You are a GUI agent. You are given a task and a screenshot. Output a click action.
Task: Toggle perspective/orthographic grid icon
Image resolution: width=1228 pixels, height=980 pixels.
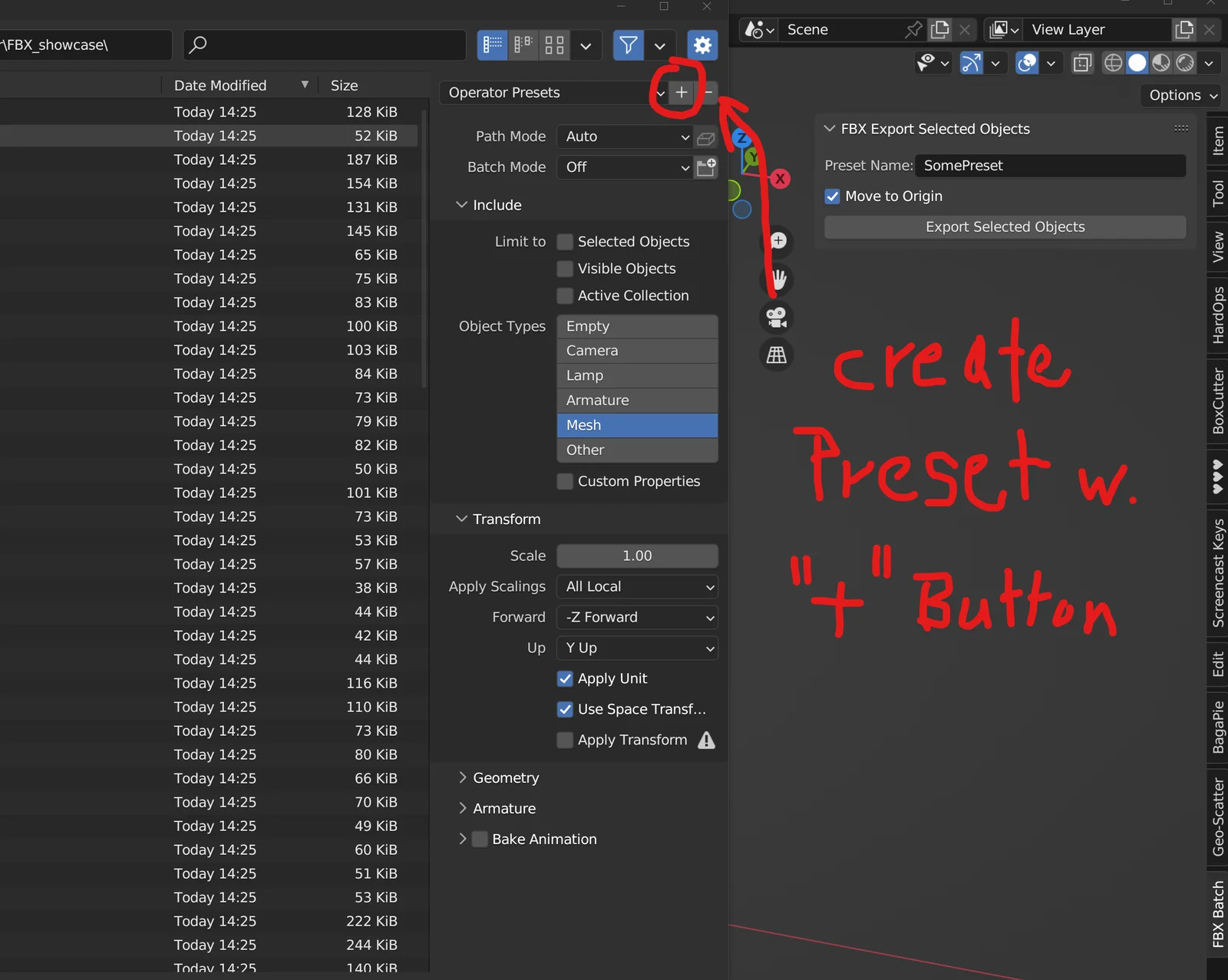point(777,355)
